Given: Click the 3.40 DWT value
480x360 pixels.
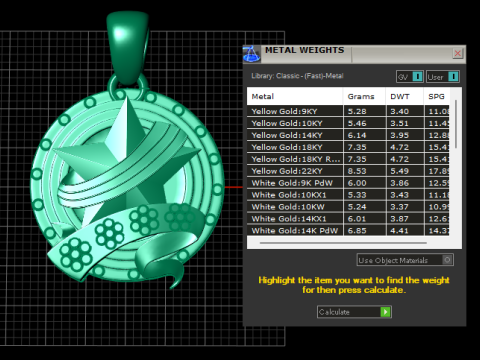Looking at the screenshot, I should click(399, 111).
